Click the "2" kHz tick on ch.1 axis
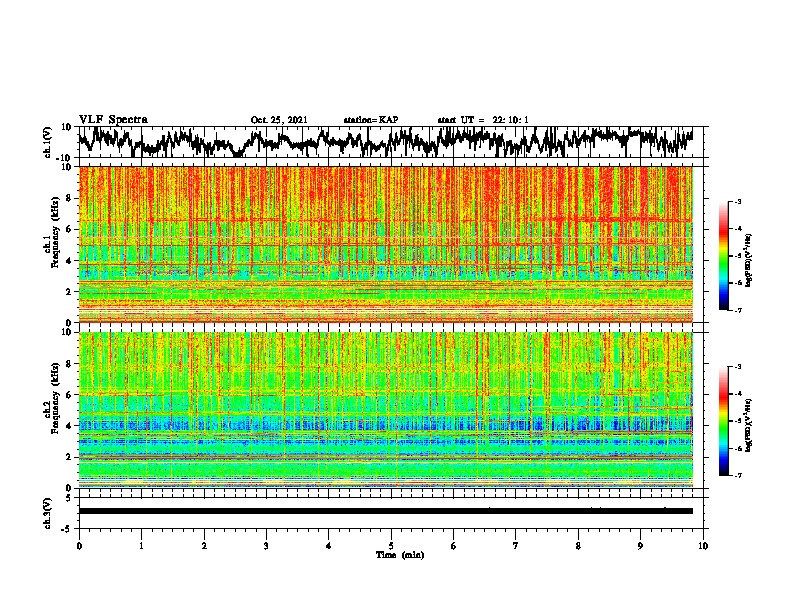The height and width of the screenshot is (612, 792). (70, 291)
